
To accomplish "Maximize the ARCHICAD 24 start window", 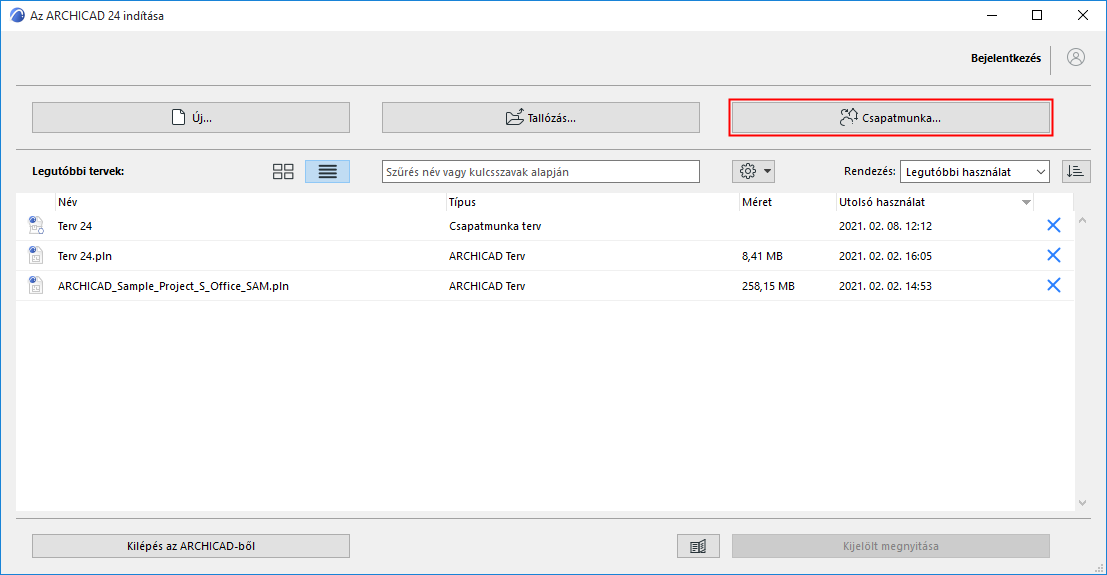I will [1037, 15].
